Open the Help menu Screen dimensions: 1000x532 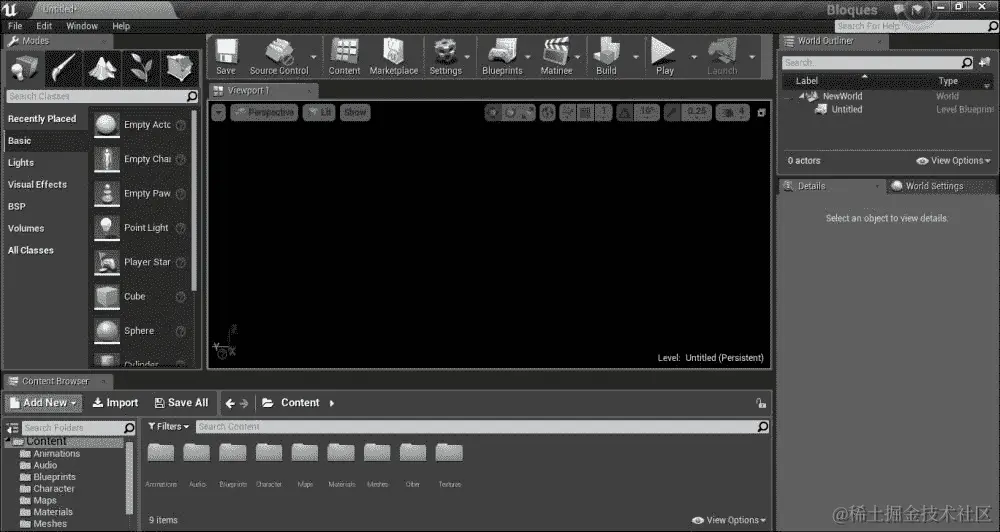121,26
